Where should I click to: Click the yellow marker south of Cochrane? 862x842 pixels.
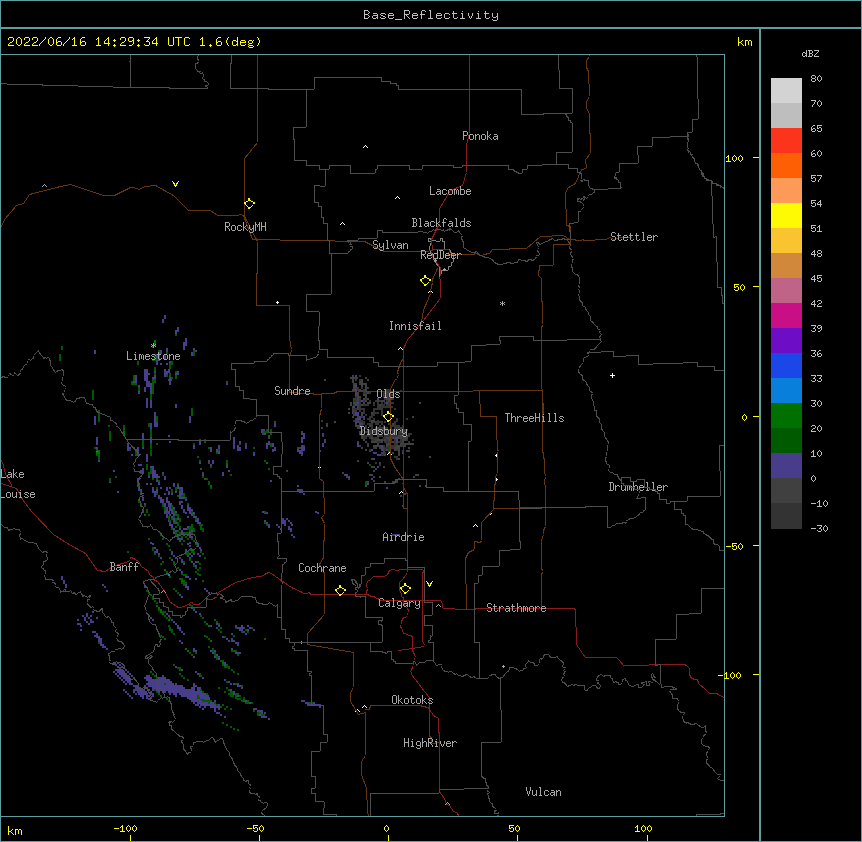tap(340, 590)
